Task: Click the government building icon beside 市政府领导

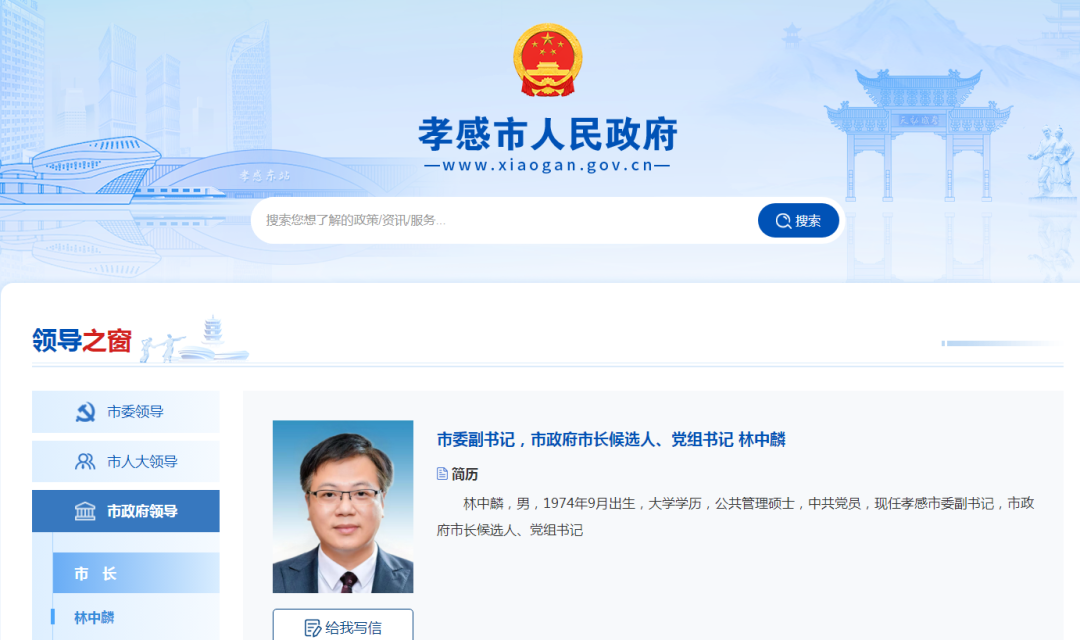Action: (x=85, y=511)
